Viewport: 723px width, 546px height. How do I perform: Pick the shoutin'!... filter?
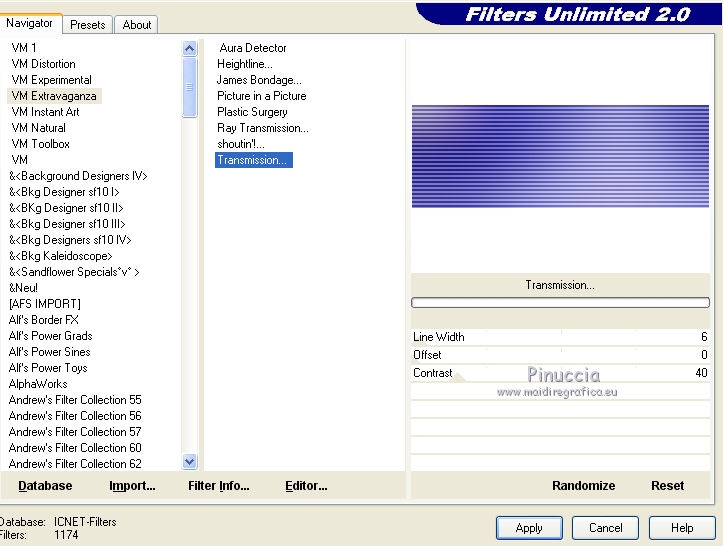241,144
